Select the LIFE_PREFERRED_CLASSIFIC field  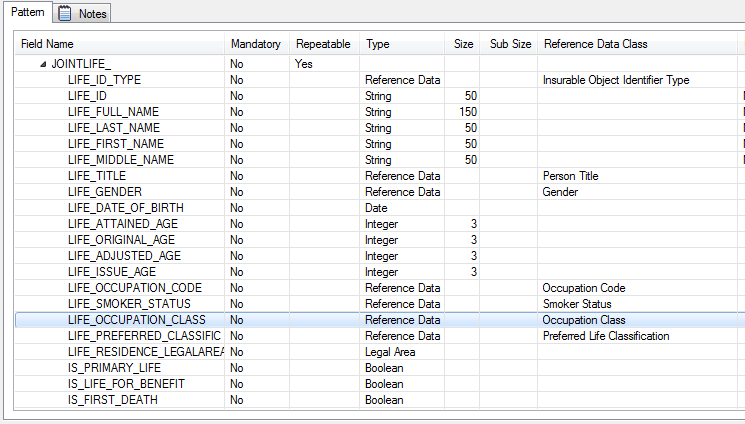coord(144,336)
